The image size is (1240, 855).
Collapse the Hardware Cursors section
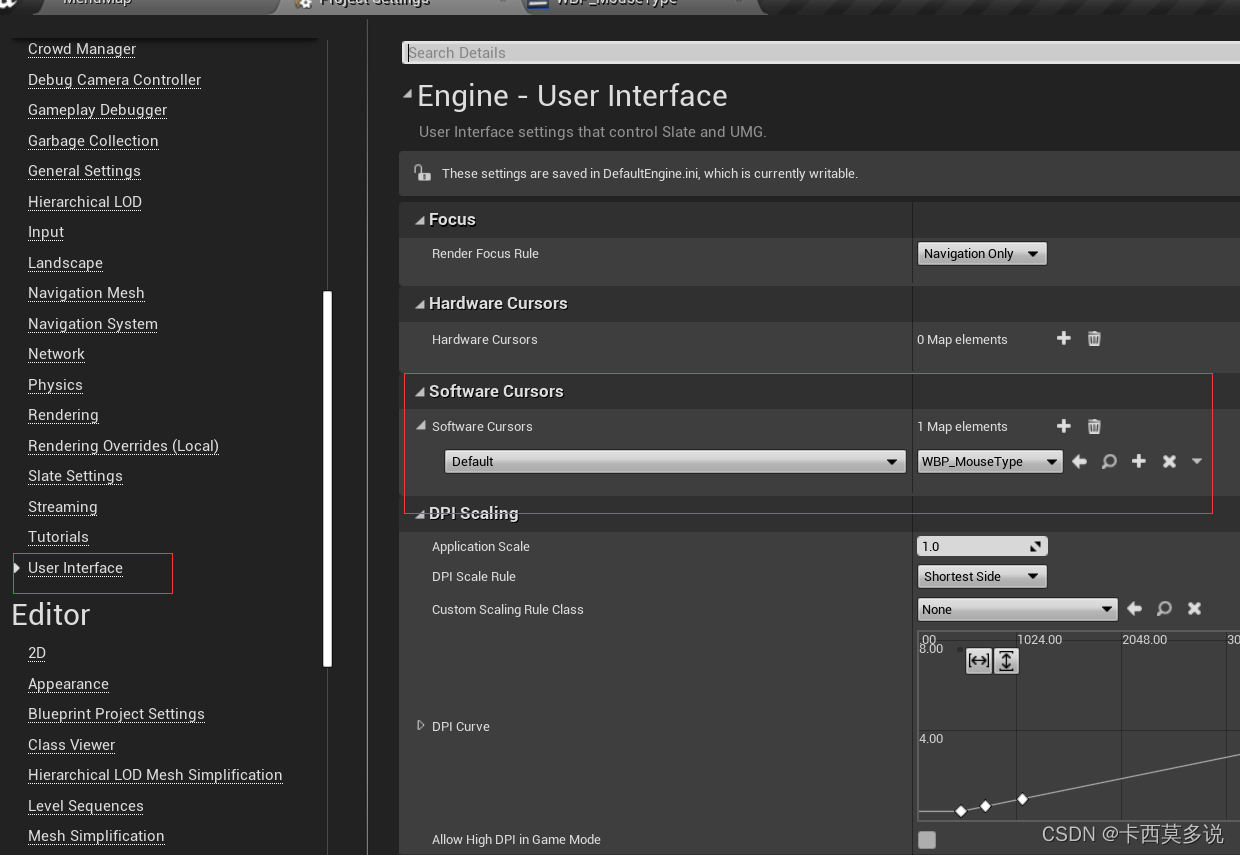(420, 303)
